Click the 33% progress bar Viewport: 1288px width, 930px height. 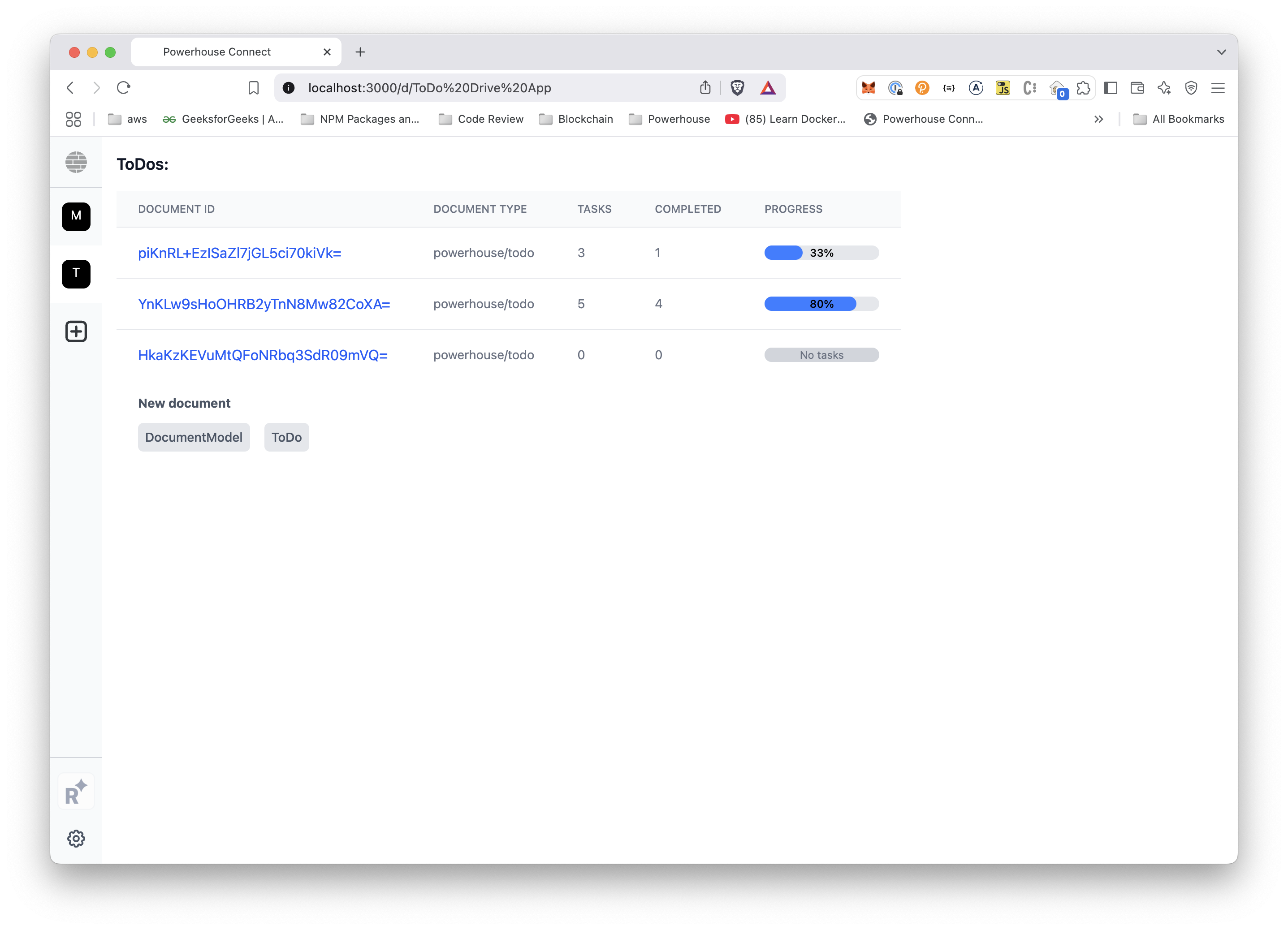pyautogui.click(x=821, y=253)
